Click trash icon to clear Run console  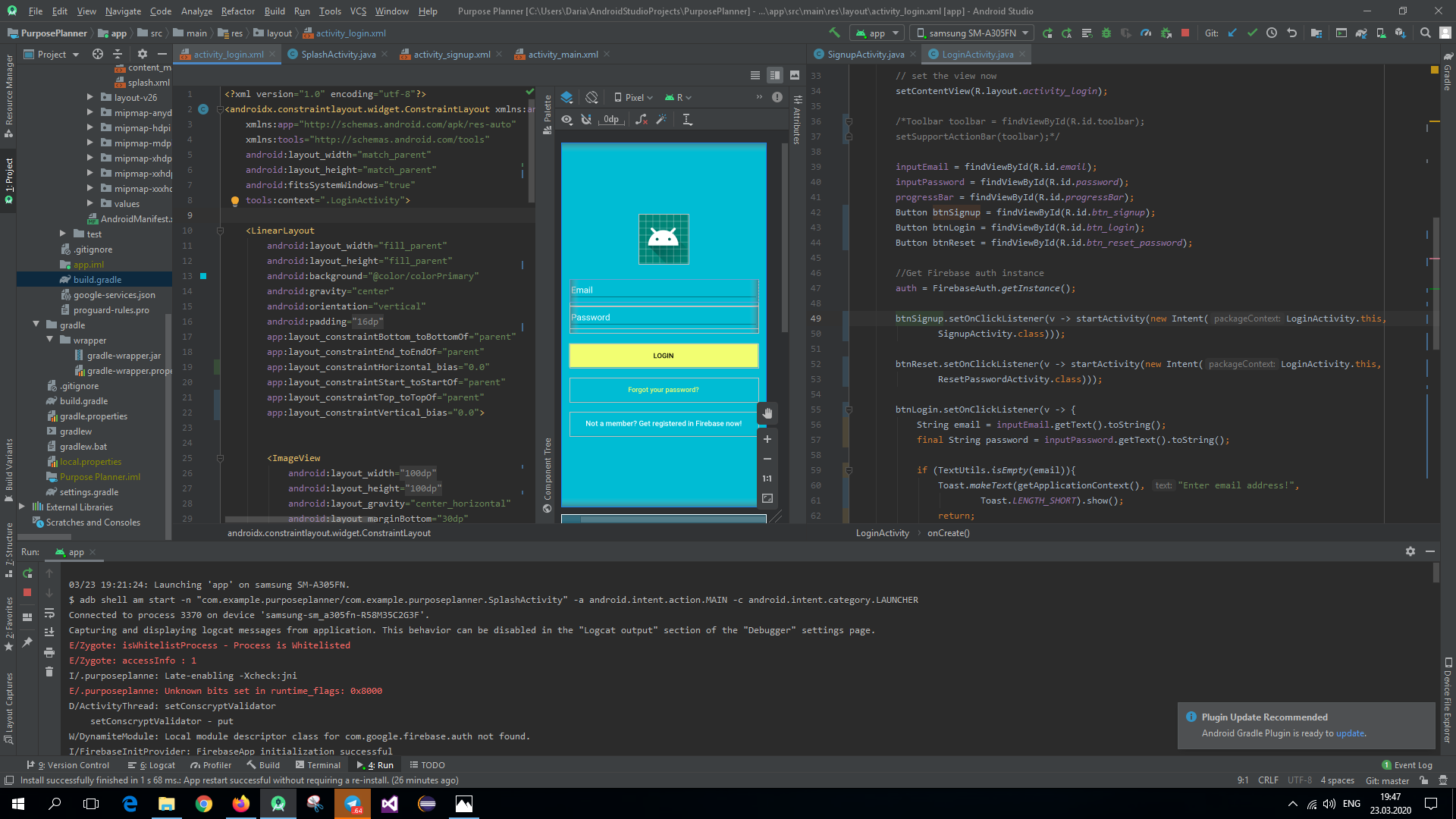pos(49,671)
